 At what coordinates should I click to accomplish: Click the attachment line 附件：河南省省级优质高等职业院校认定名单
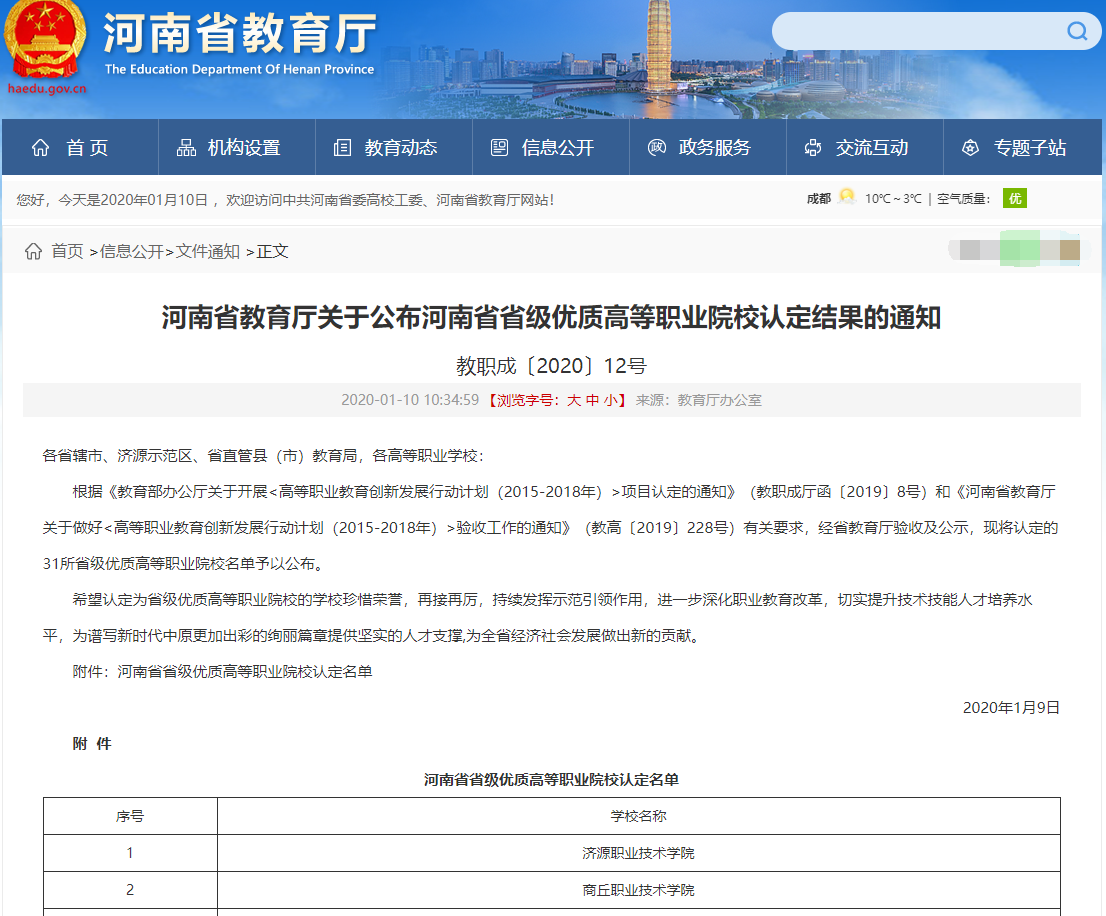pyautogui.click(x=222, y=671)
